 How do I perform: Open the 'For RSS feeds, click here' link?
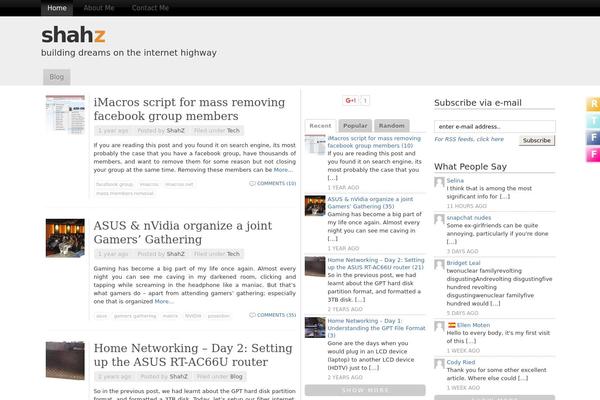pyautogui.click(x=469, y=139)
